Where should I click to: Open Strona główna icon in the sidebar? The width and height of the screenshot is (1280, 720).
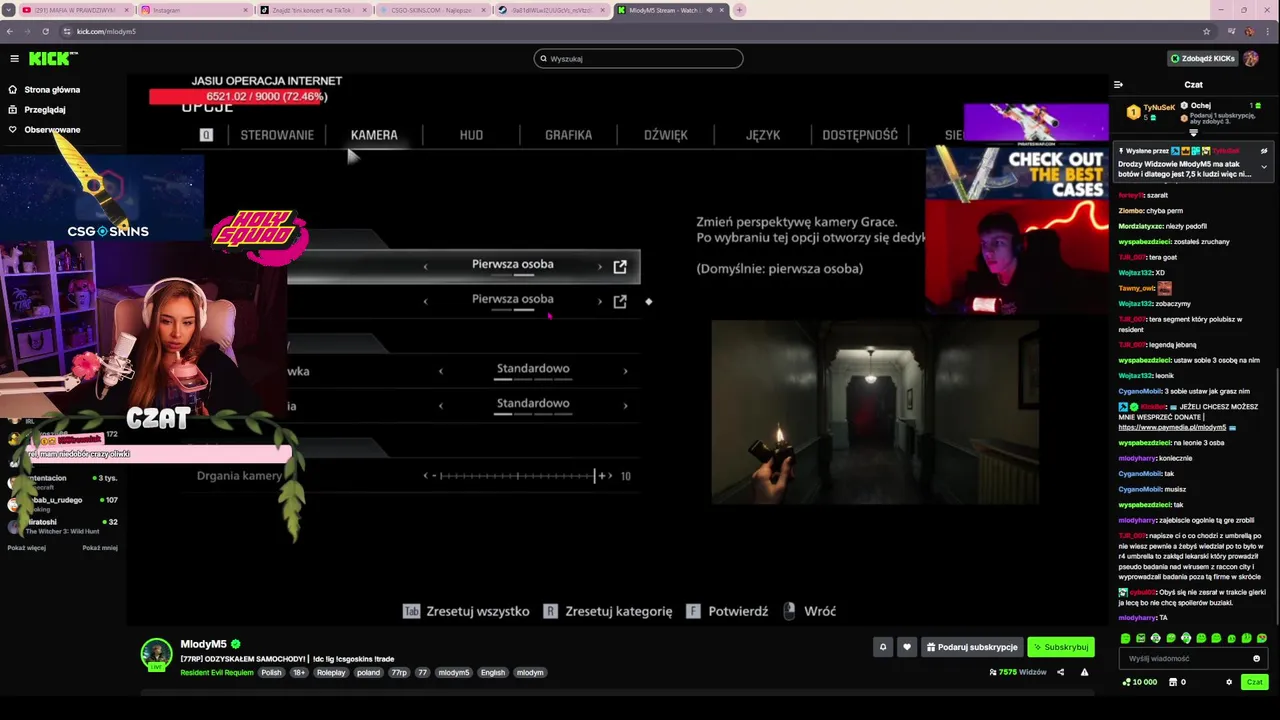[x=13, y=90]
